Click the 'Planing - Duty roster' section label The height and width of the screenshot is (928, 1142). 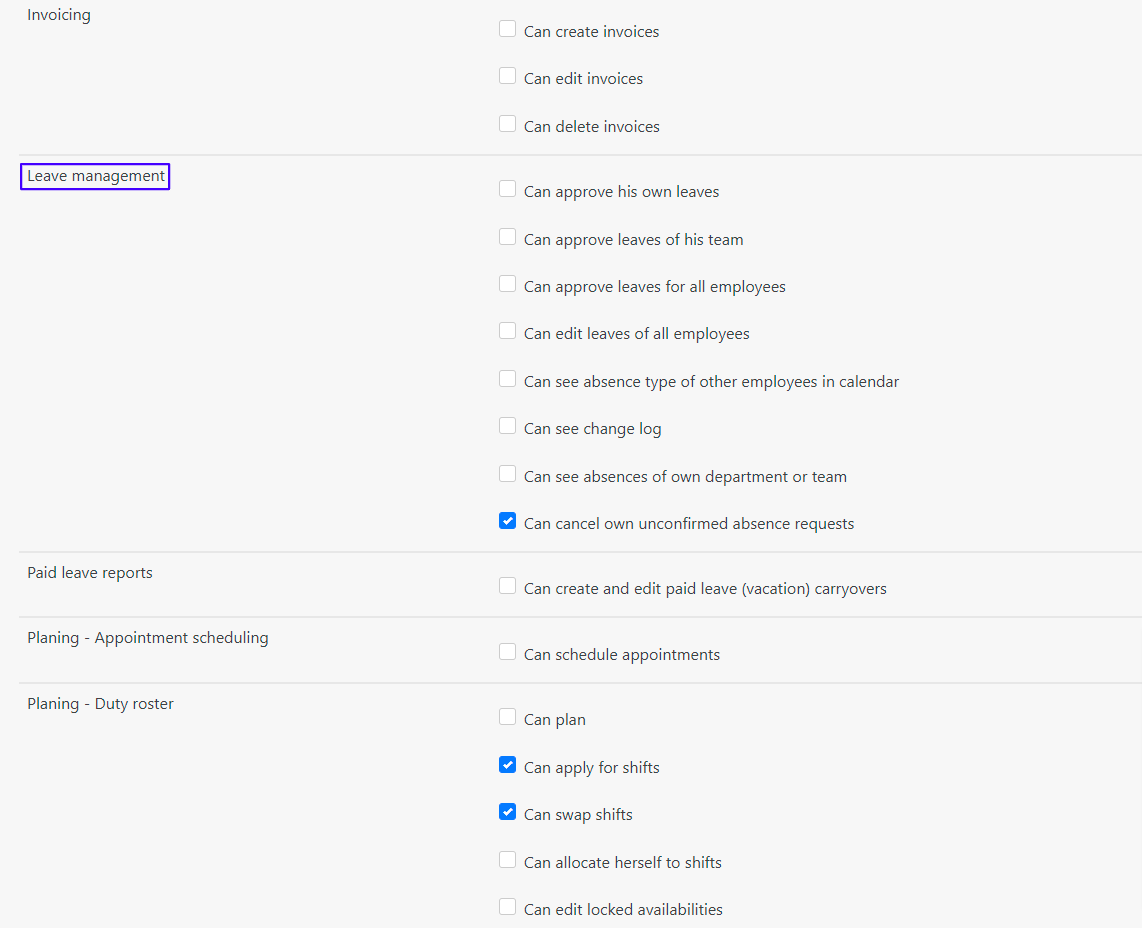pyautogui.click(x=100, y=704)
